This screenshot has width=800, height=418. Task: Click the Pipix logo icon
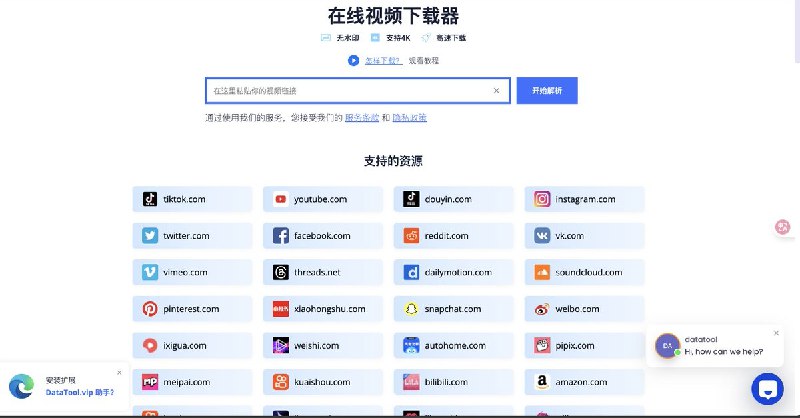(542, 346)
